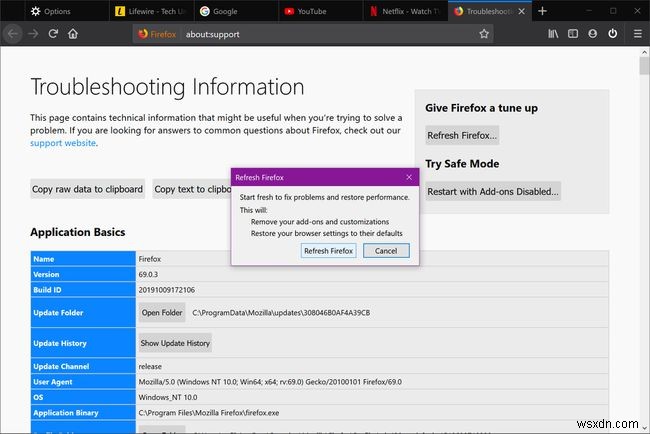Select the OS value Windows_NT 10.0

(x=168, y=397)
